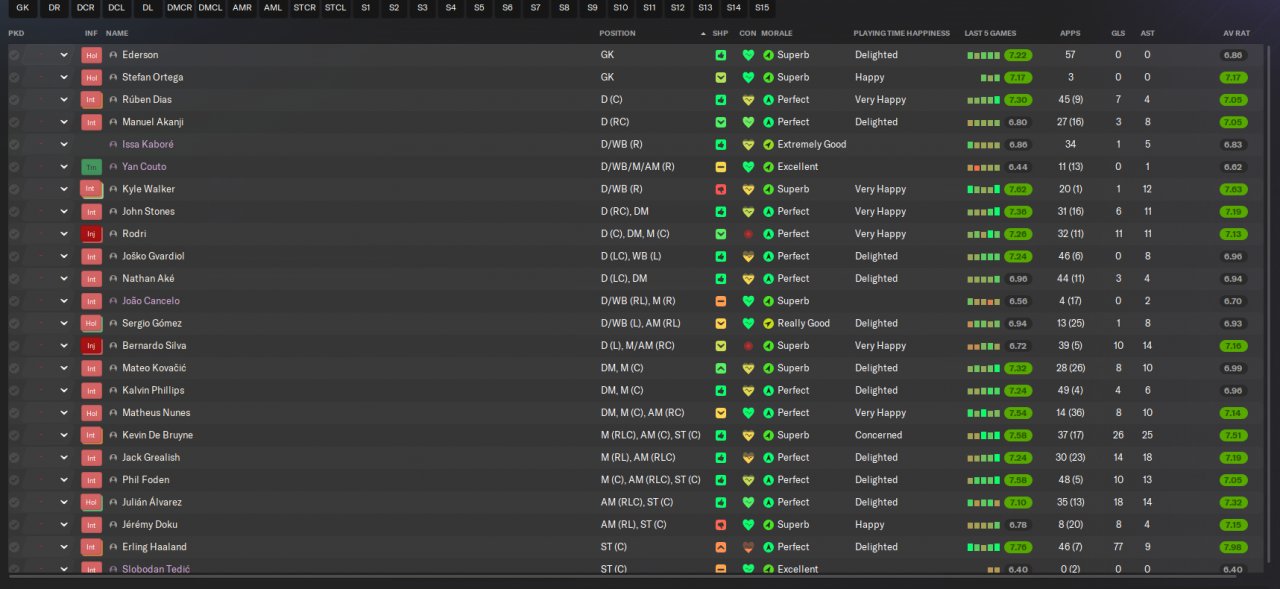Sort by the MORALE column header
This screenshot has height=589, width=1280.
[x=777, y=33]
